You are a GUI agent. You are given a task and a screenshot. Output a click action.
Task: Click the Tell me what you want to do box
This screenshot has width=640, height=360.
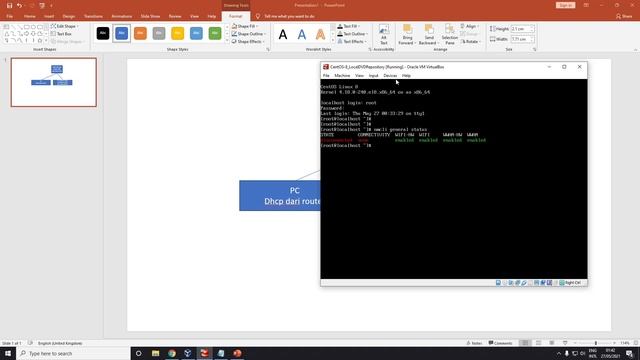click(x=285, y=16)
